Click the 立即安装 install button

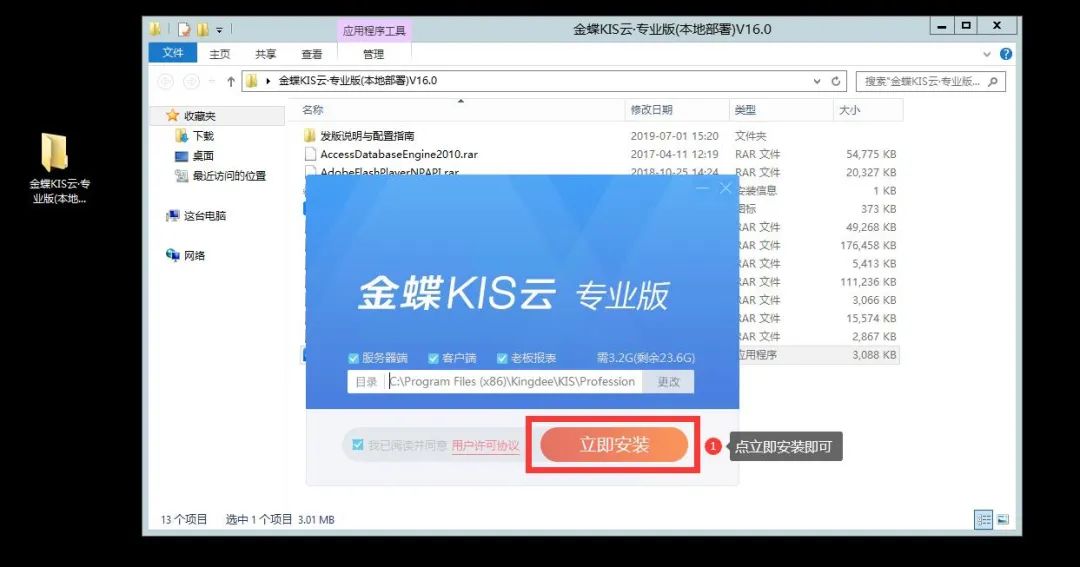pyautogui.click(x=614, y=445)
